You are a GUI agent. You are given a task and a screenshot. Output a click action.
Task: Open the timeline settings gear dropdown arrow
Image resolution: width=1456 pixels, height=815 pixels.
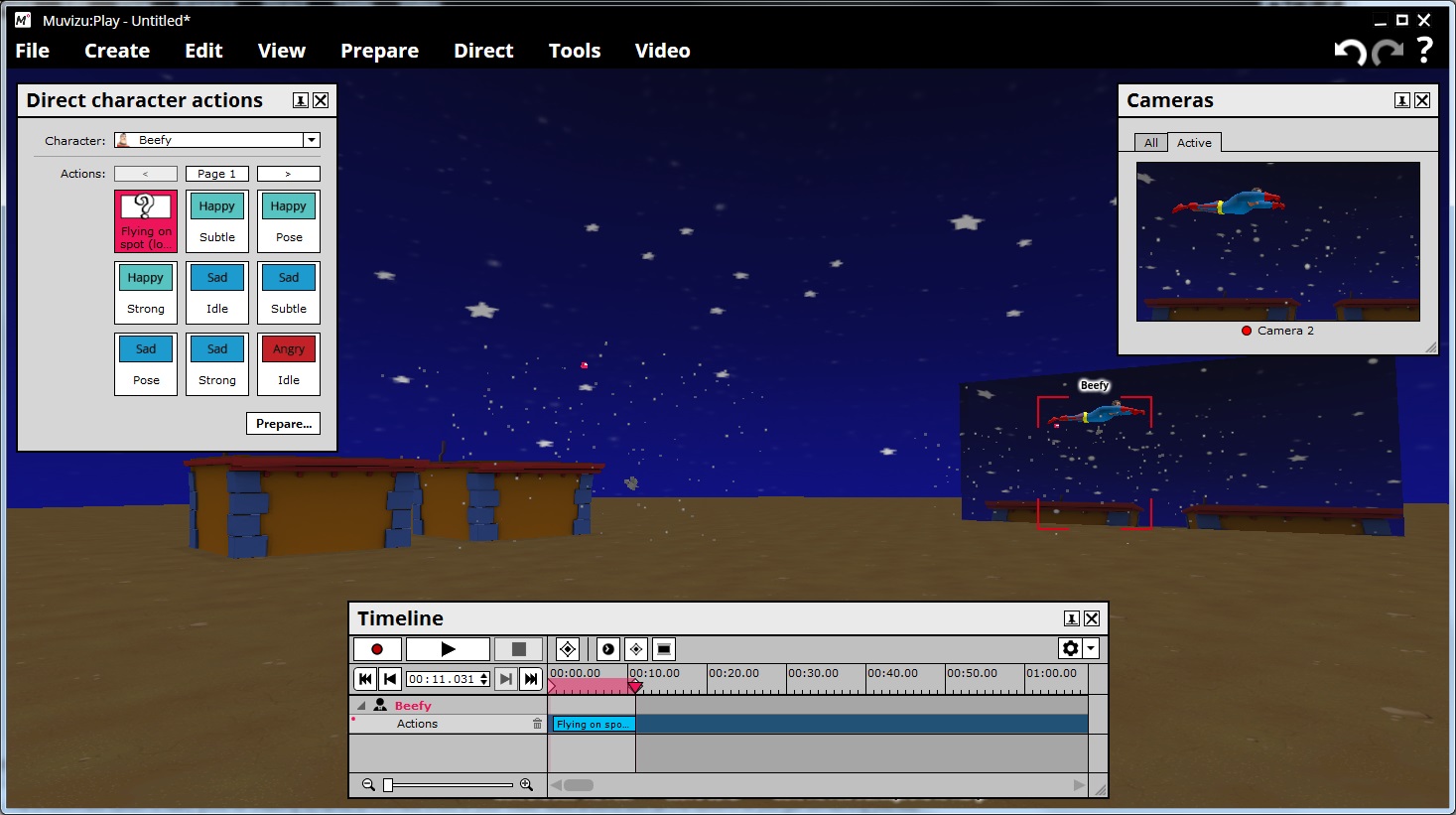click(x=1091, y=649)
